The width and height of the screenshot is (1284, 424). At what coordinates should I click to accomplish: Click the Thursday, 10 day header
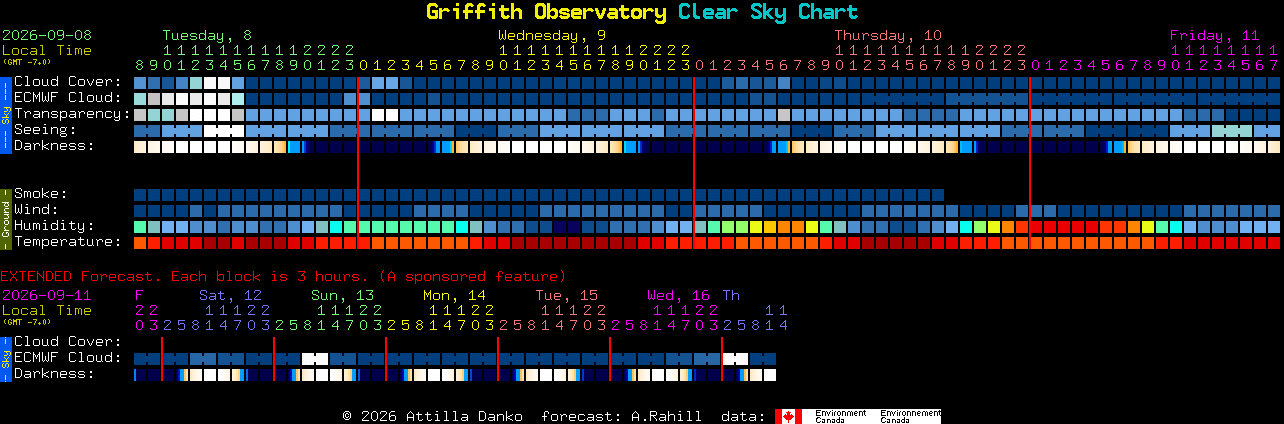click(x=888, y=35)
